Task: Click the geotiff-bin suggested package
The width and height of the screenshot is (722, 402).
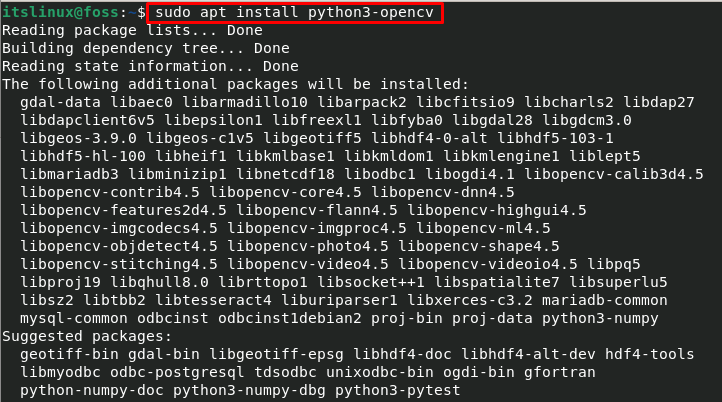Action: (x=69, y=355)
